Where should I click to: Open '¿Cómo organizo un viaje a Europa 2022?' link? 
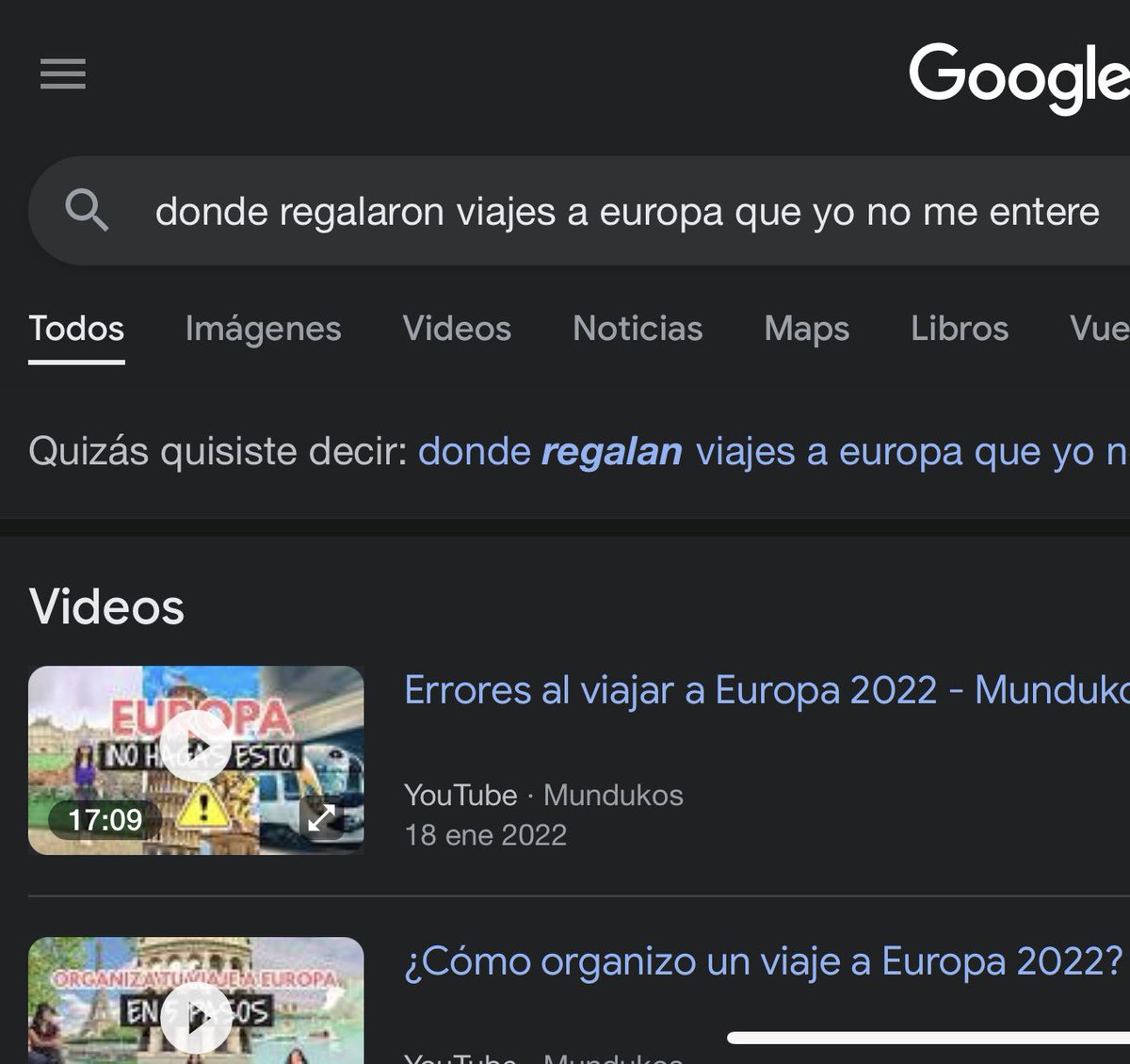(764, 962)
